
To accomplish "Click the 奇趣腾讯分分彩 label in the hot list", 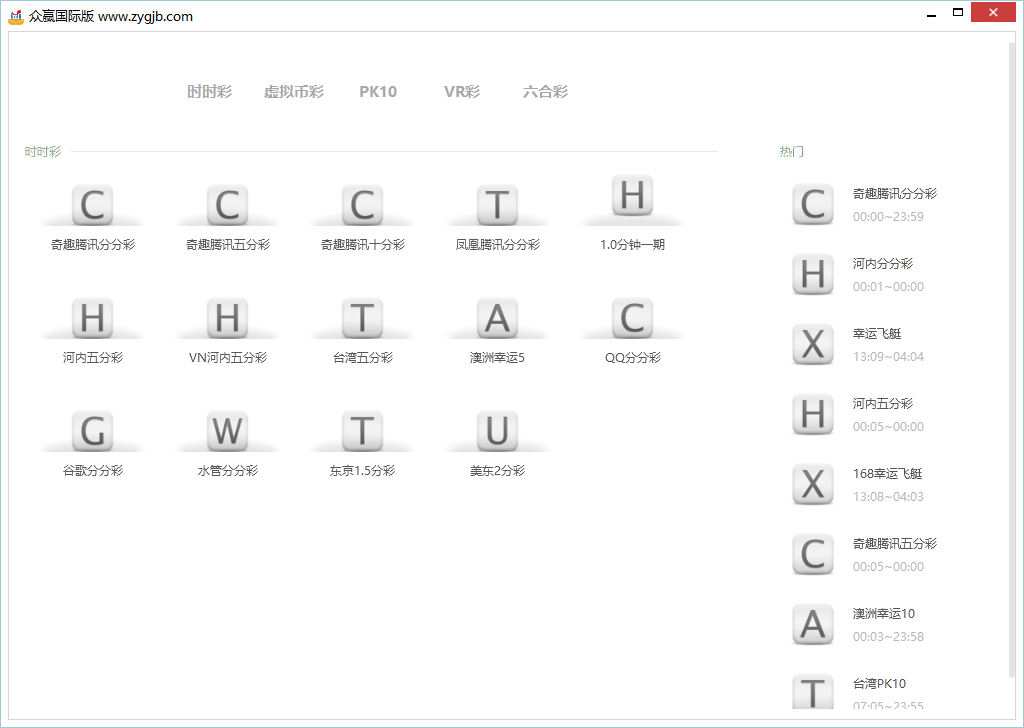I will tap(895, 193).
